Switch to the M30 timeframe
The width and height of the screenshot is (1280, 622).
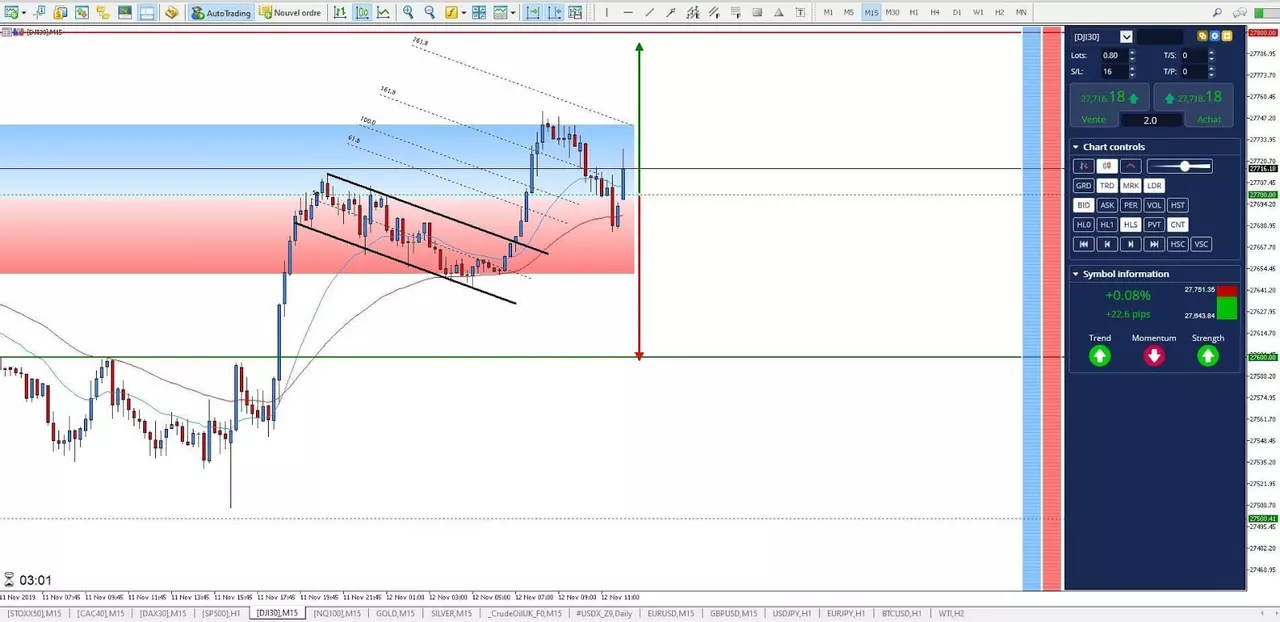892,13
